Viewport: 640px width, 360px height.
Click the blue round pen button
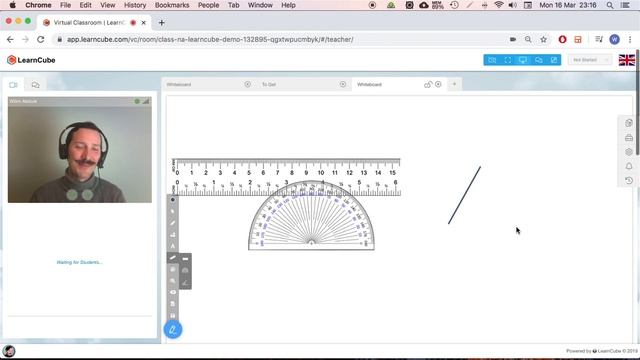pyautogui.click(x=173, y=329)
